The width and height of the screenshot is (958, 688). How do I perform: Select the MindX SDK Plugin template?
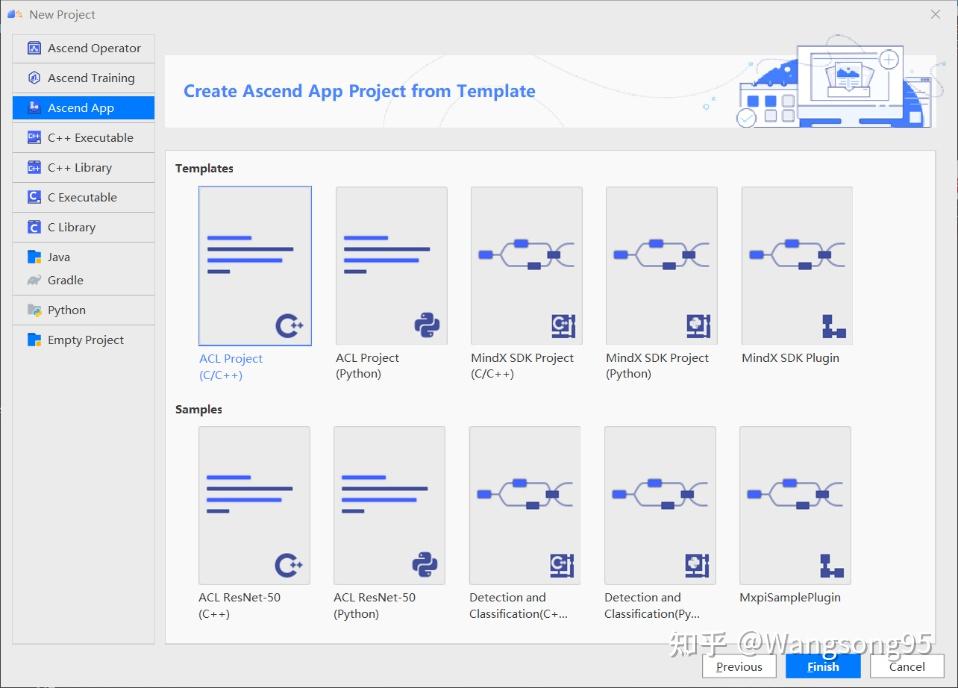tap(797, 266)
